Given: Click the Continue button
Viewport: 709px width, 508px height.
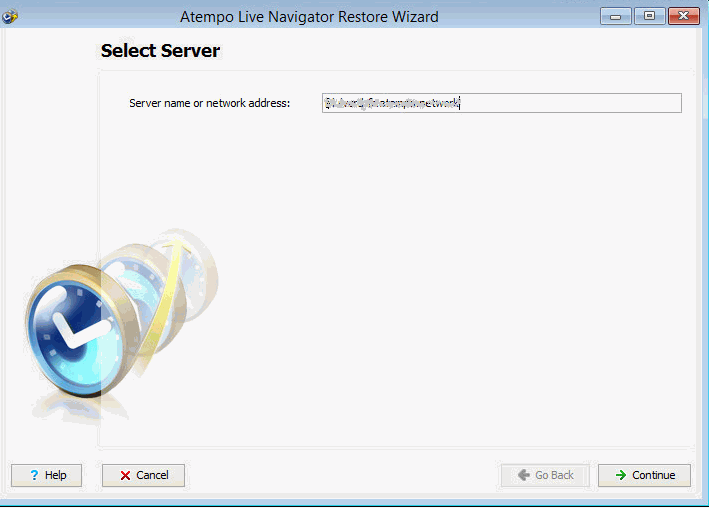Looking at the screenshot, I should click(644, 475).
